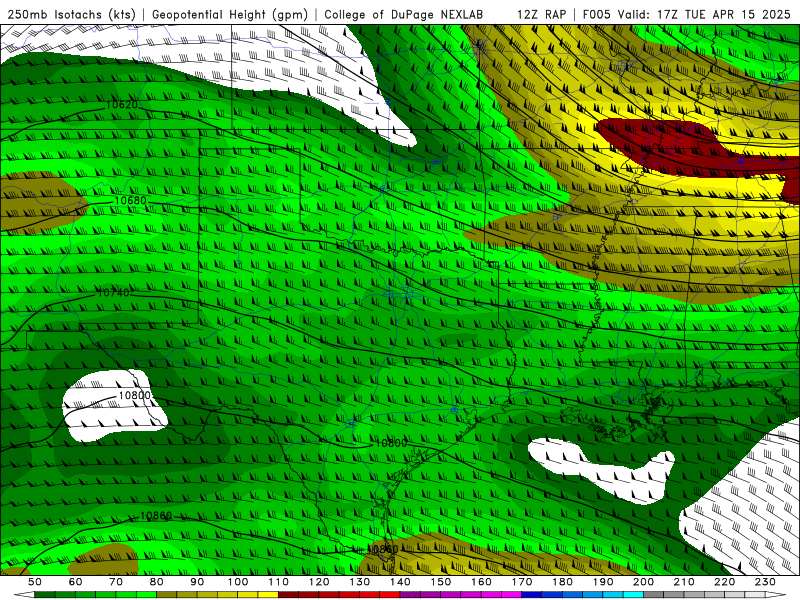Click the 200 label on the color scale
The height and width of the screenshot is (600, 800).
(643, 582)
